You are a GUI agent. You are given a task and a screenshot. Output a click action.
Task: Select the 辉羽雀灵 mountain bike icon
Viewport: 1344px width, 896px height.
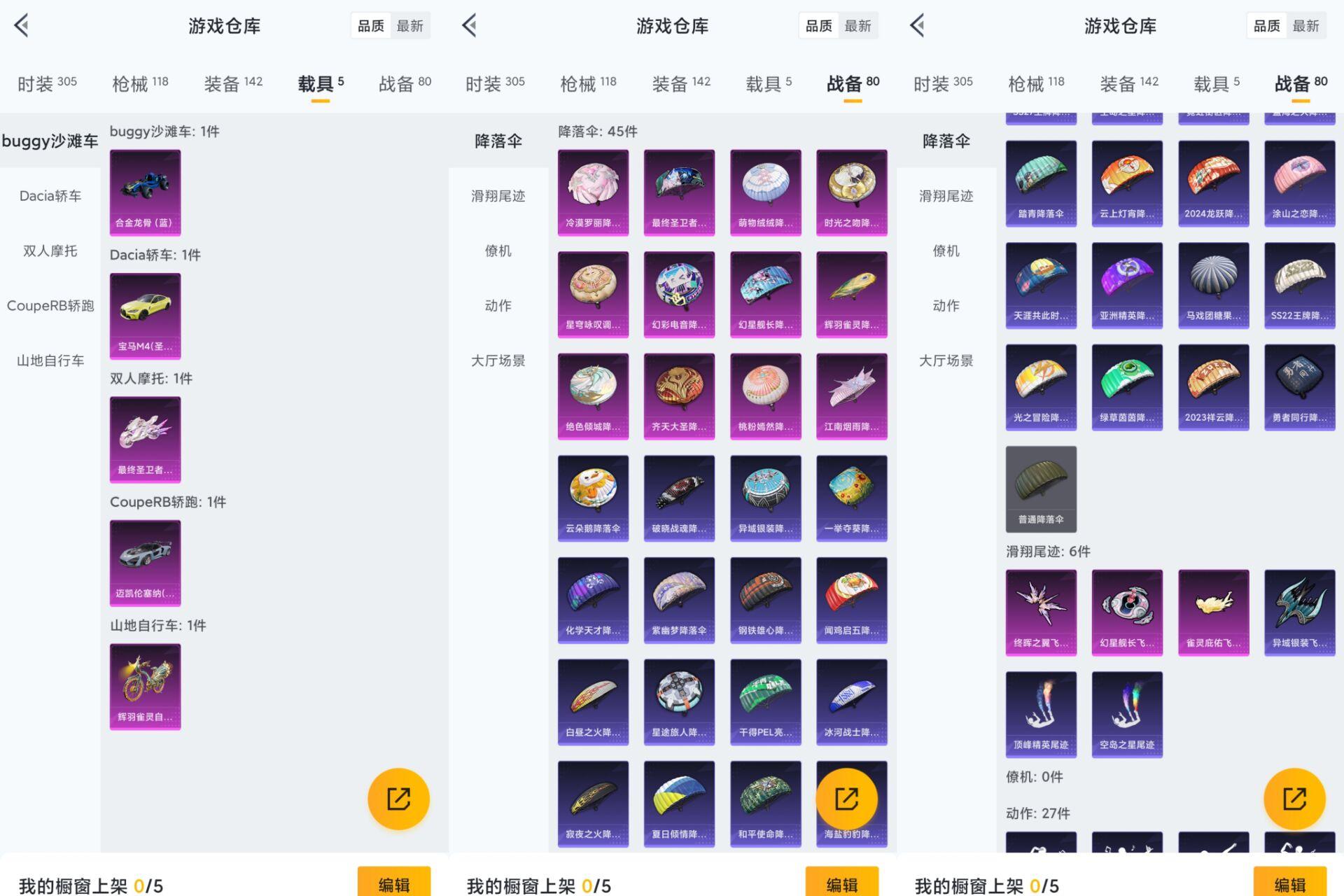click(145, 686)
